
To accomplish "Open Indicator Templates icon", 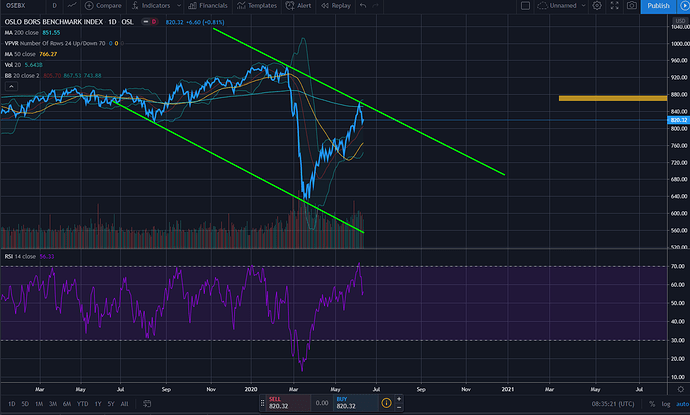I will tap(241, 6).
